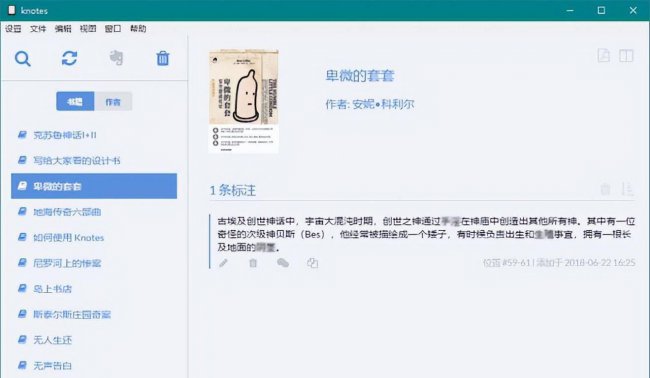Select the book 无声告白
650x378 pixels.
tap(94, 366)
